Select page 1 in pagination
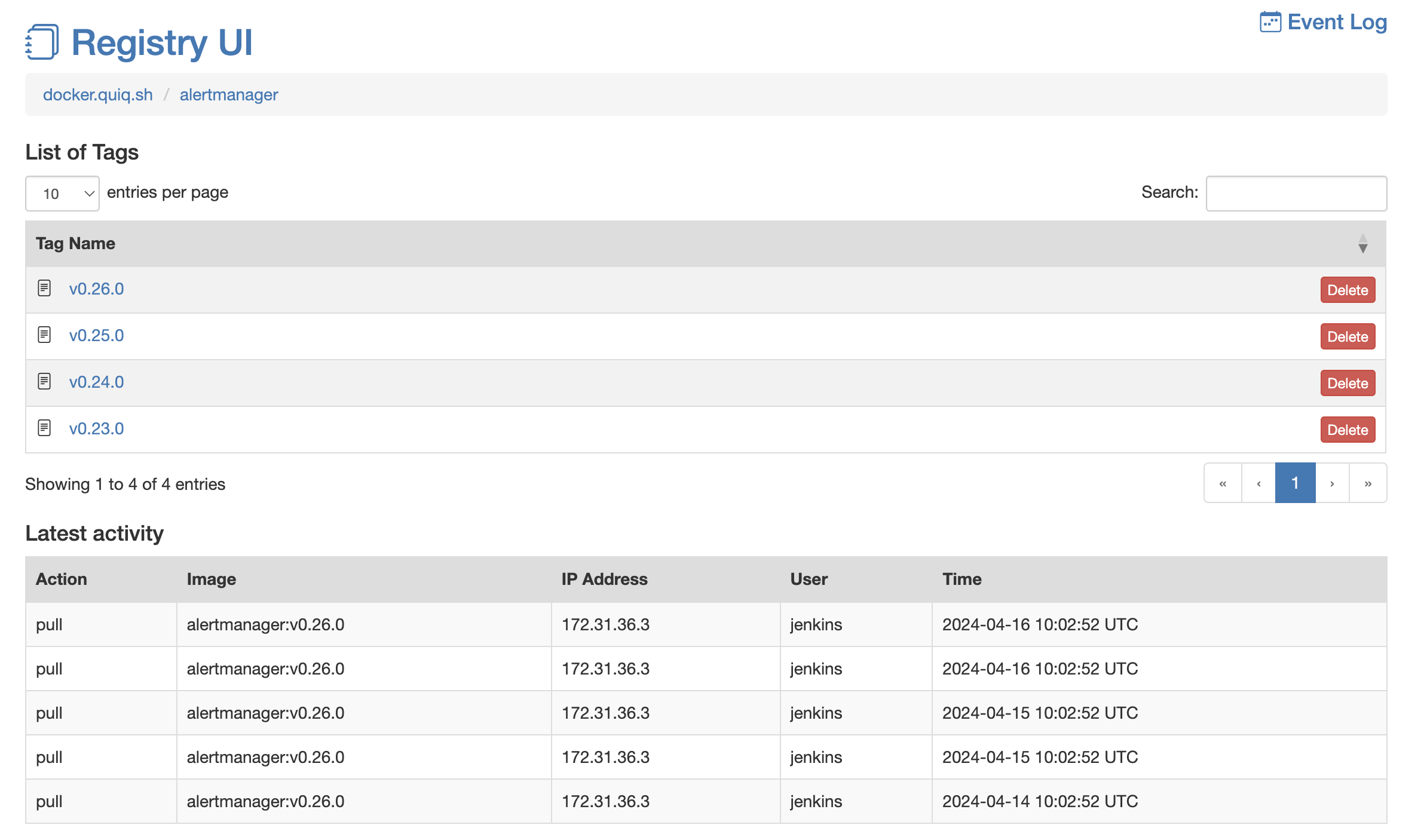This screenshot has height=840, width=1427. [x=1295, y=483]
